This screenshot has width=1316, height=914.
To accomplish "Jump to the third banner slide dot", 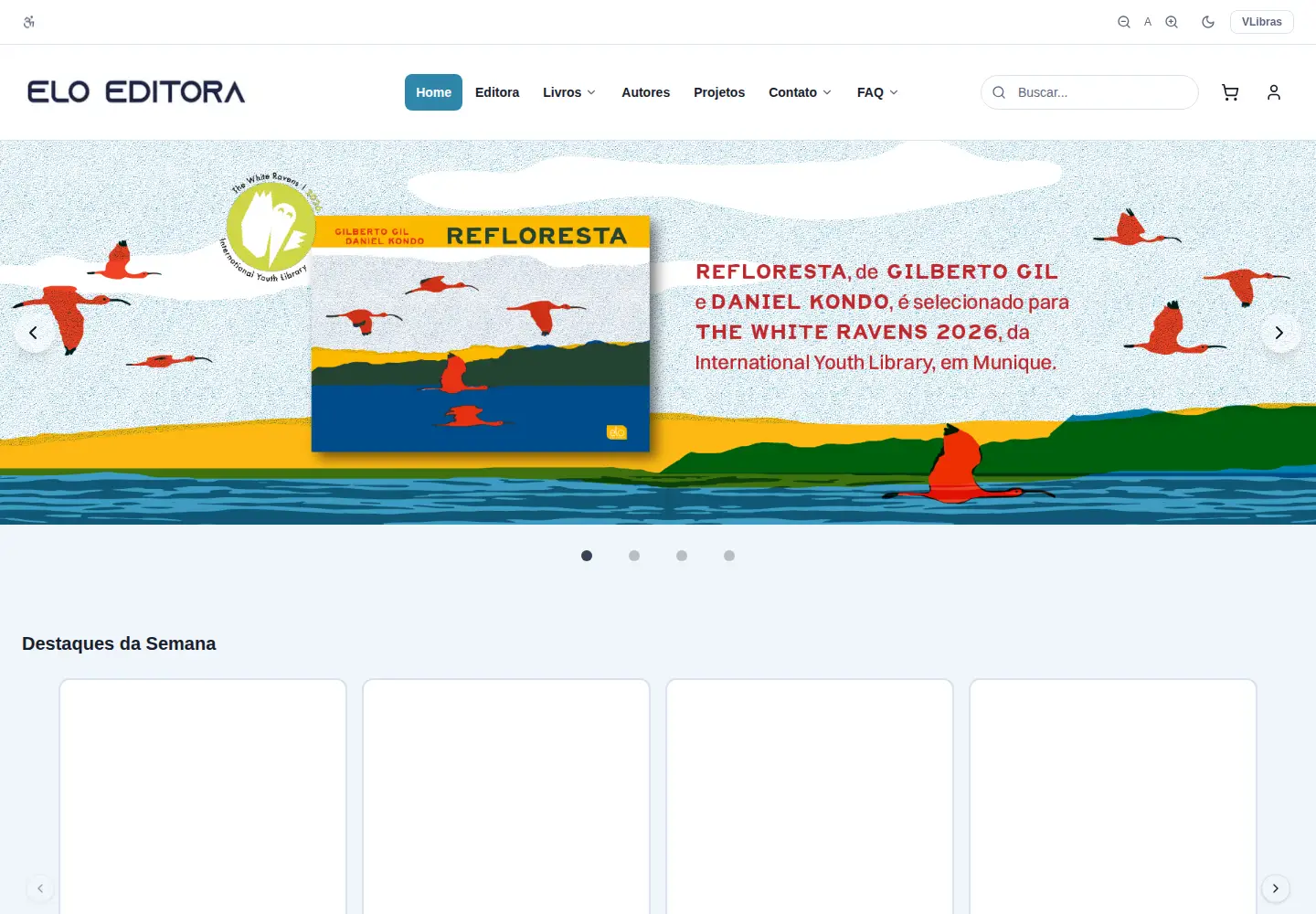I will tap(682, 556).
